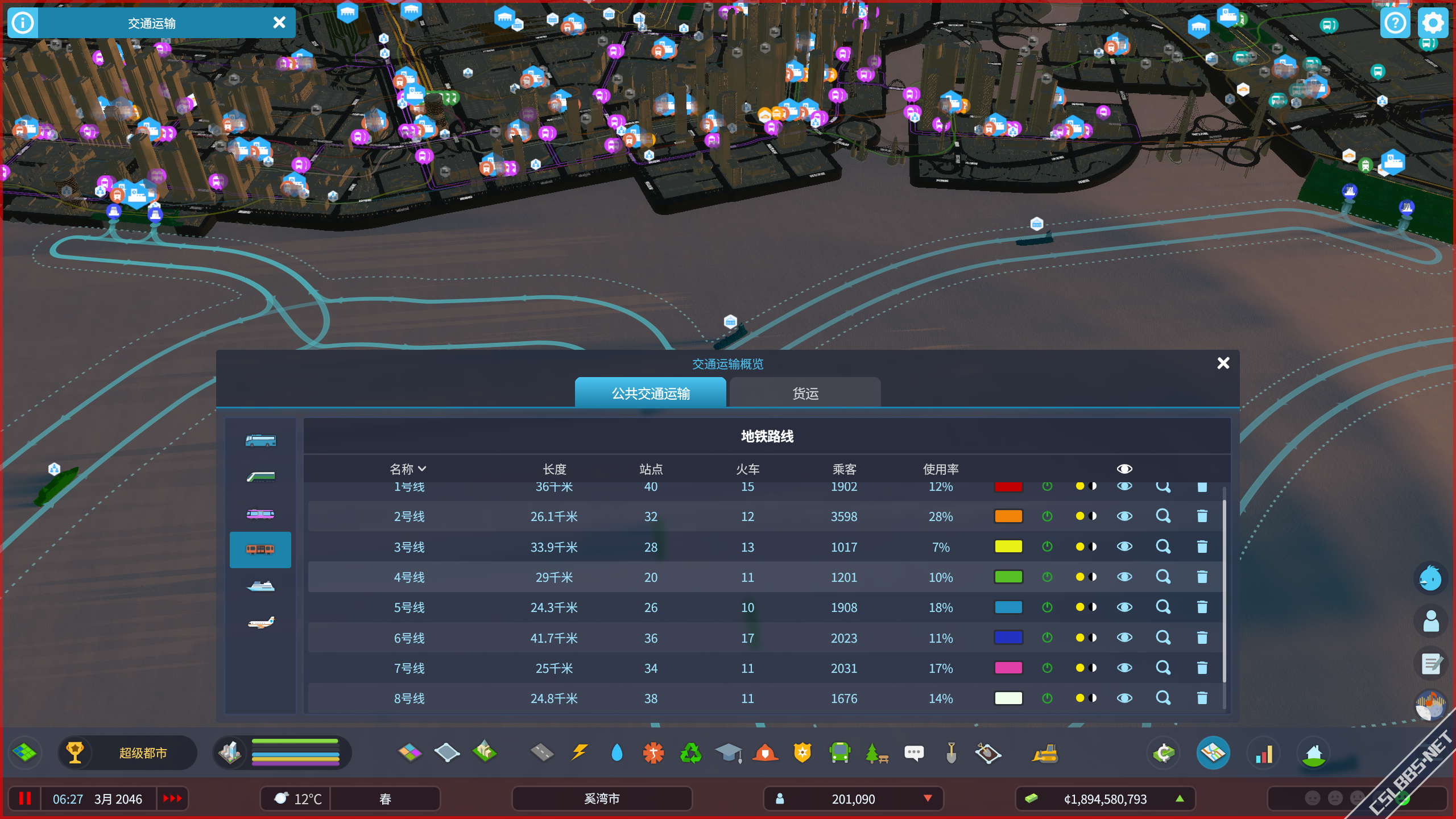The width and height of the screenshot is (1456, 819).
Task: Change the orange color of 2号线
Action: (1008, 516)
